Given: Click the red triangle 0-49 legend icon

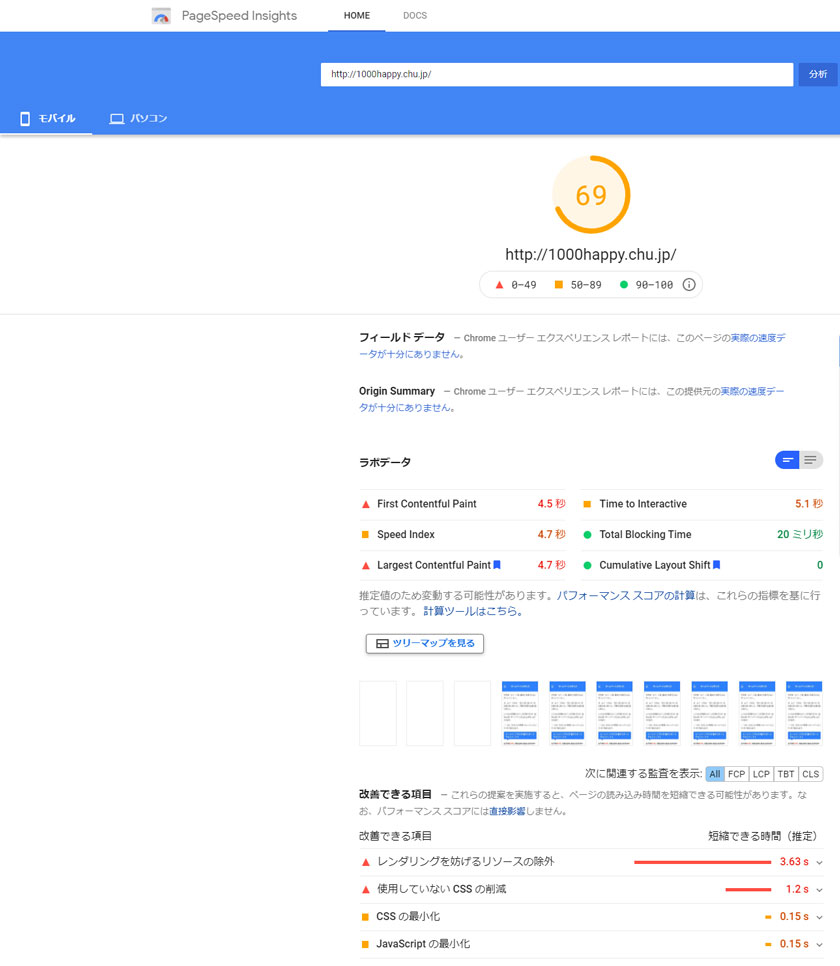Looking at the screenshot, I should 499,285.
